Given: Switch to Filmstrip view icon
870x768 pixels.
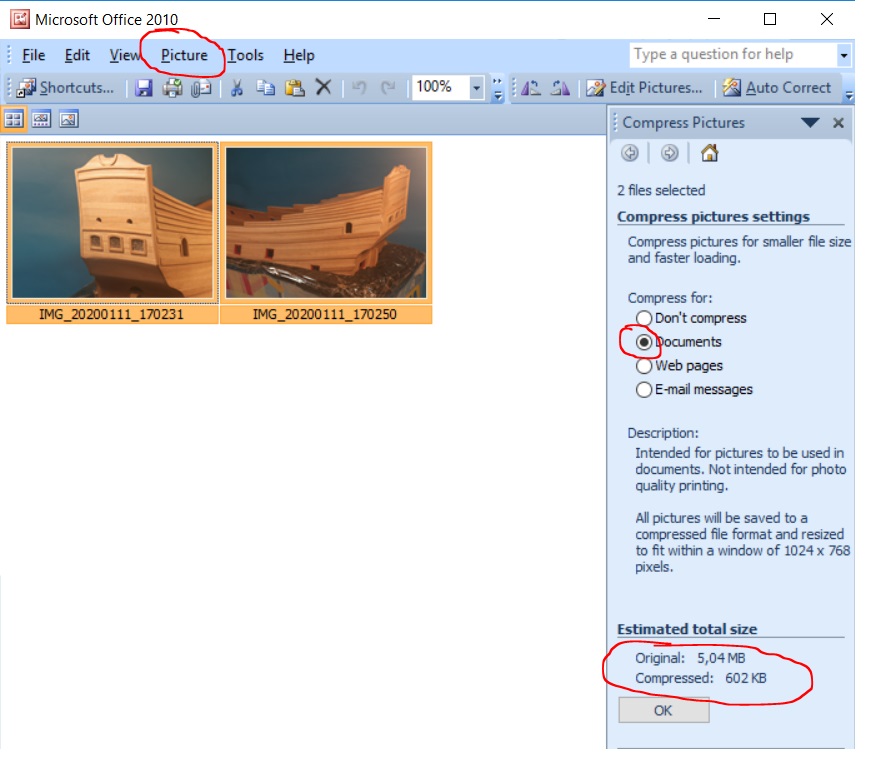Looking at the screenshot, I should (41, 119).
